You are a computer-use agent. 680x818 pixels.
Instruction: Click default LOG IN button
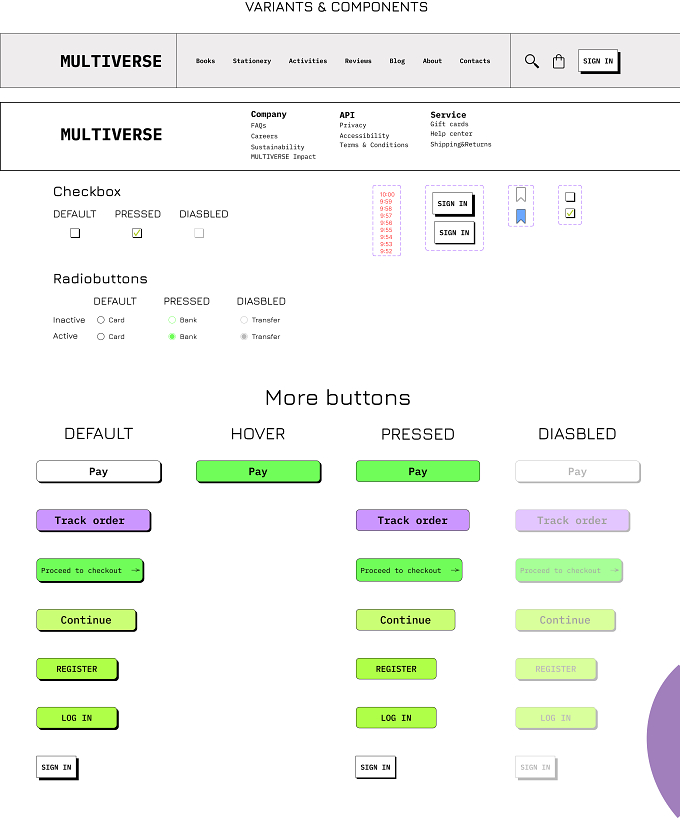pos(77,718)
